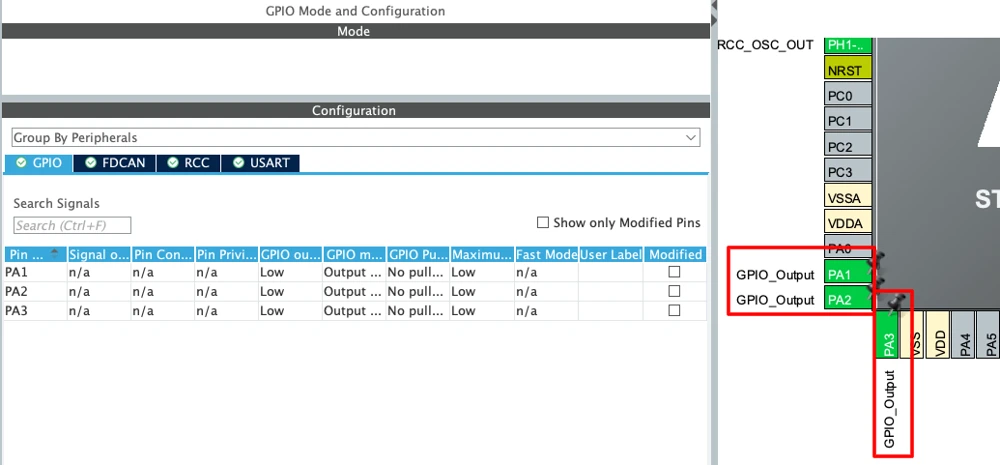Click the PC3 pin on chip

tap(848, 172)
